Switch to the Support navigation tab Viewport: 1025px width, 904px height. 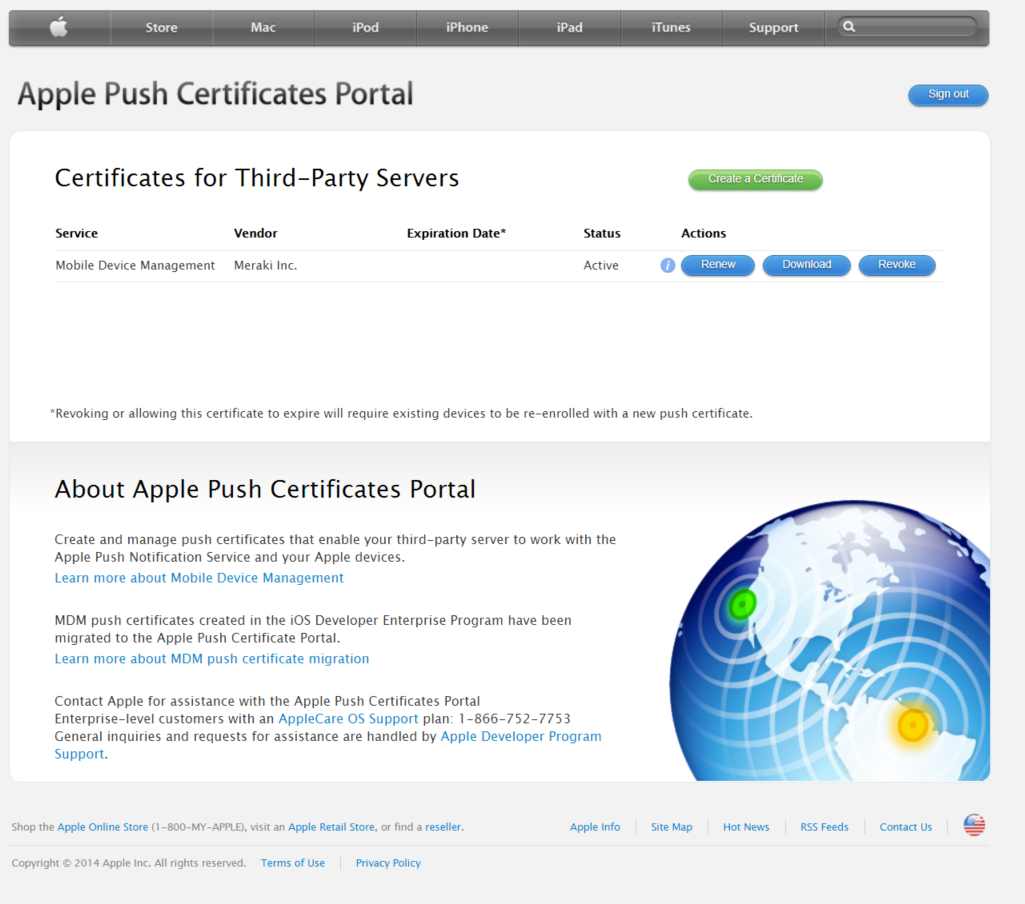click(x=772, y=27)
